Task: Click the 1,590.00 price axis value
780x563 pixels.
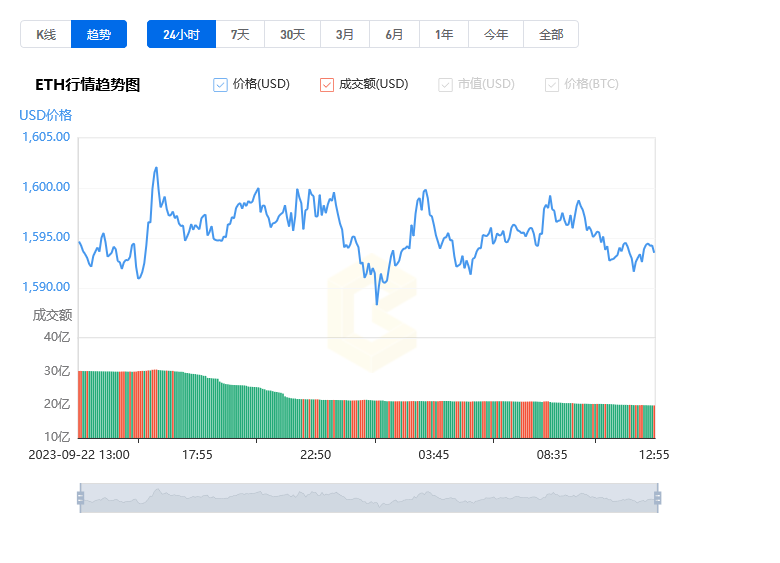Action: coord(46,287)
